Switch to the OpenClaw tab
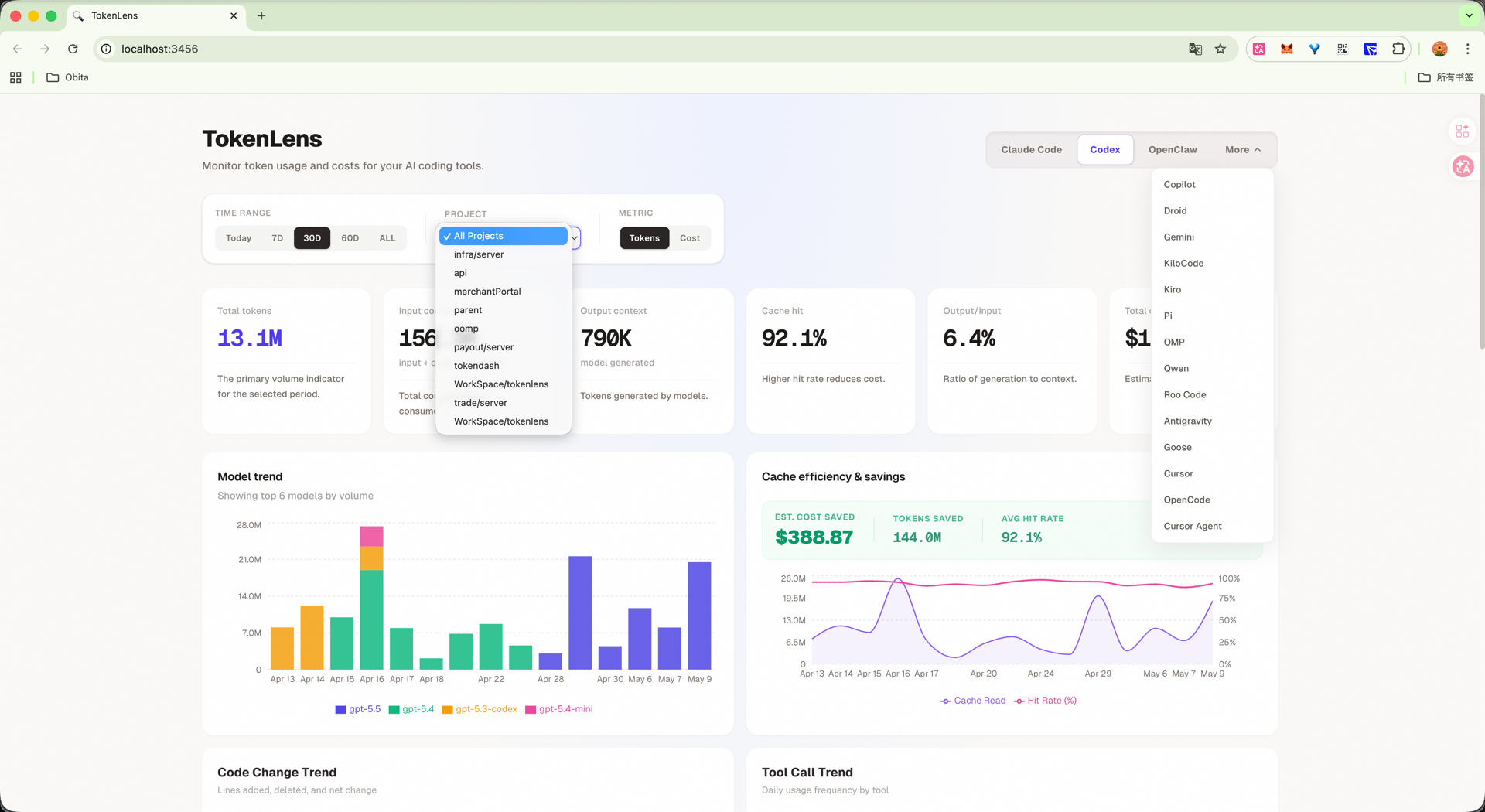1485x812 pixels. coord(1173,150)
